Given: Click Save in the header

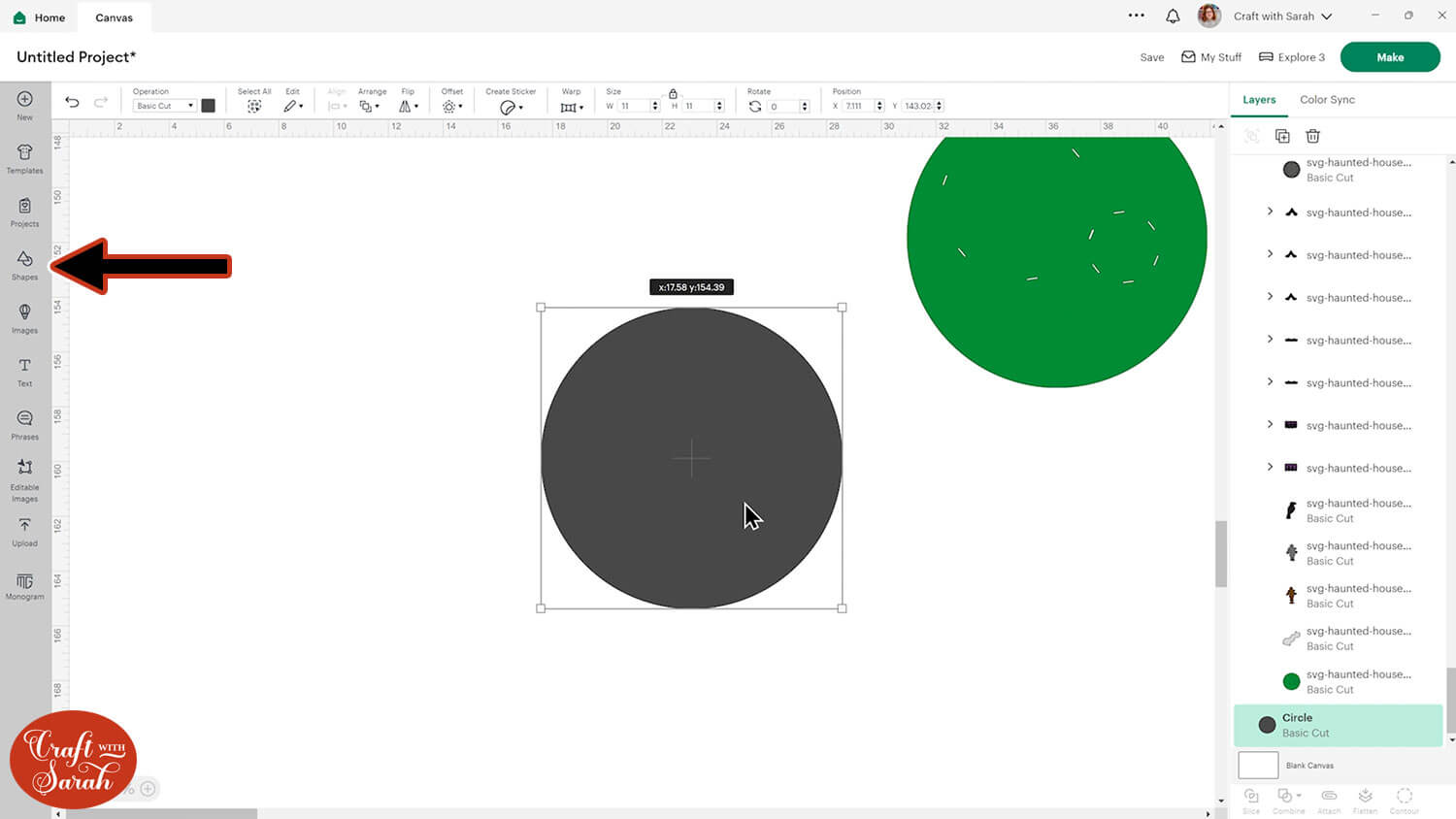Looking at the screenshot, I should pyautogui.click(x=1151, y=57).
